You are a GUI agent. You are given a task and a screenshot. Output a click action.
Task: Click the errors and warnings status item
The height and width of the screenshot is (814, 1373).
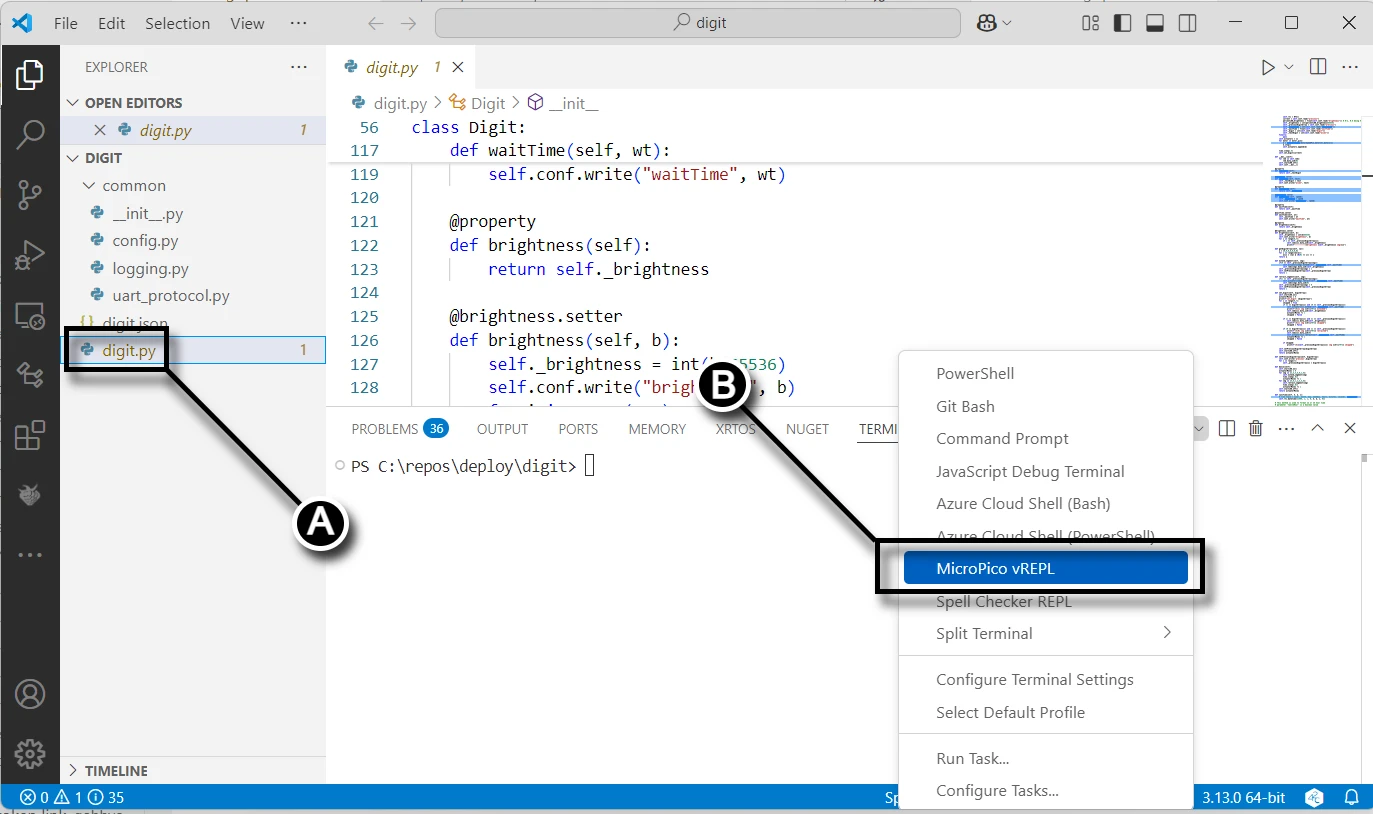72,798
